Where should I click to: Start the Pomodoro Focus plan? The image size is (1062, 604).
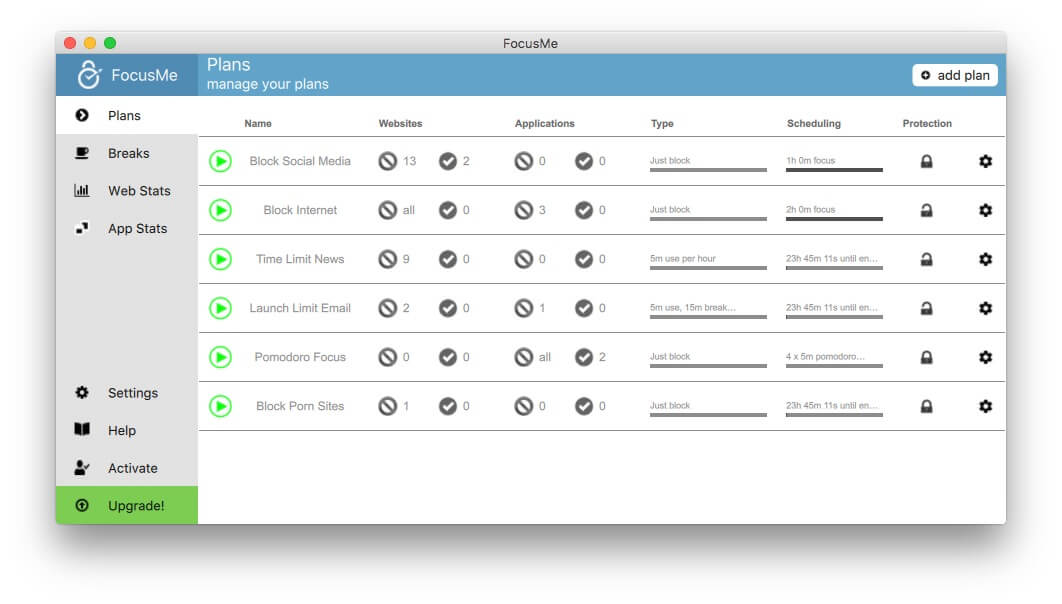pyautogui.click(x=220, y=357)
